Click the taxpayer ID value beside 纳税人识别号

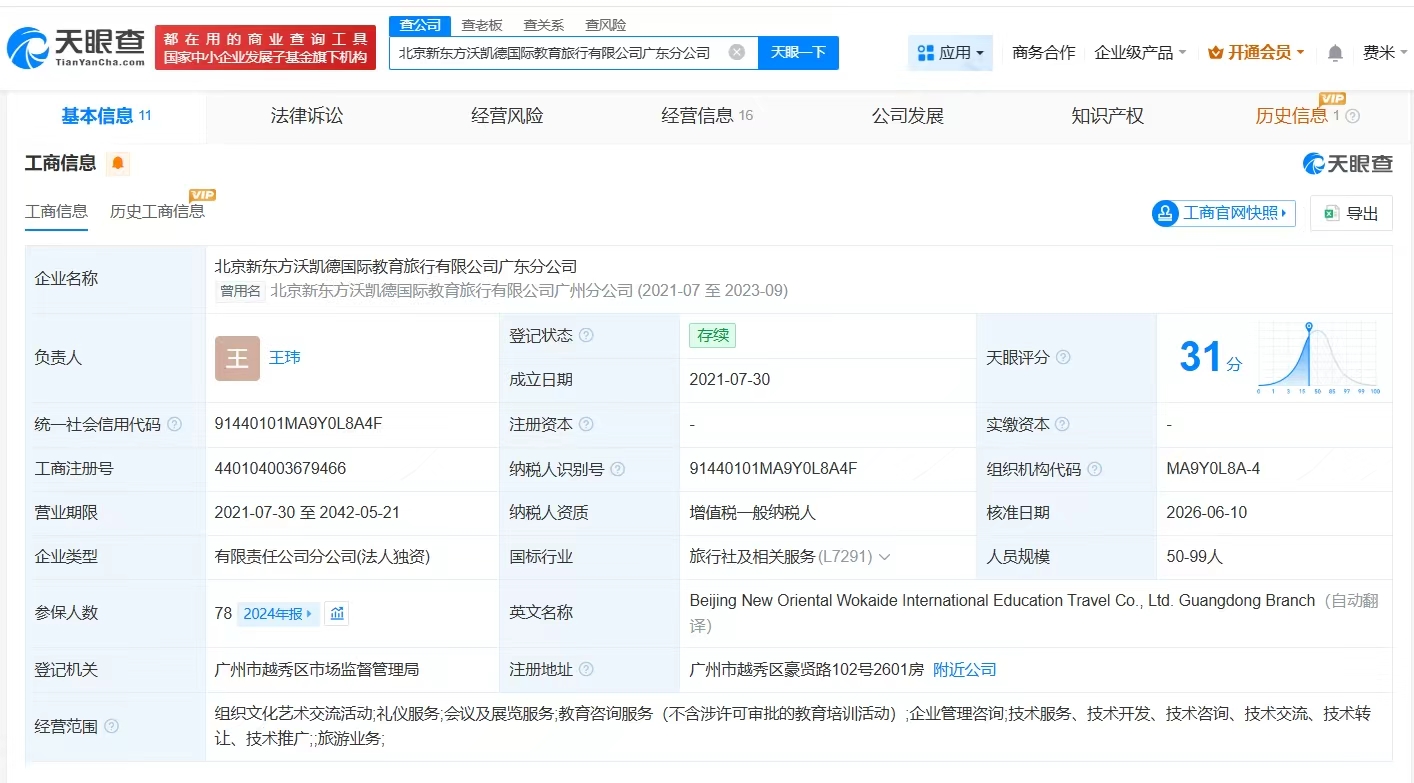tap(773, 469)
